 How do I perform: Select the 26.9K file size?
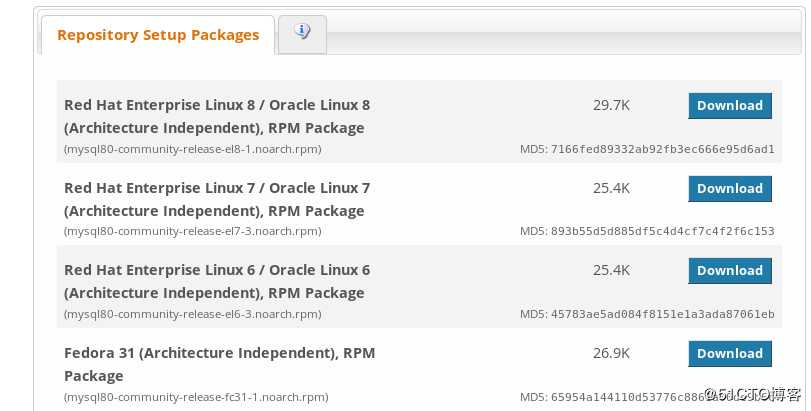coord(611,353)
